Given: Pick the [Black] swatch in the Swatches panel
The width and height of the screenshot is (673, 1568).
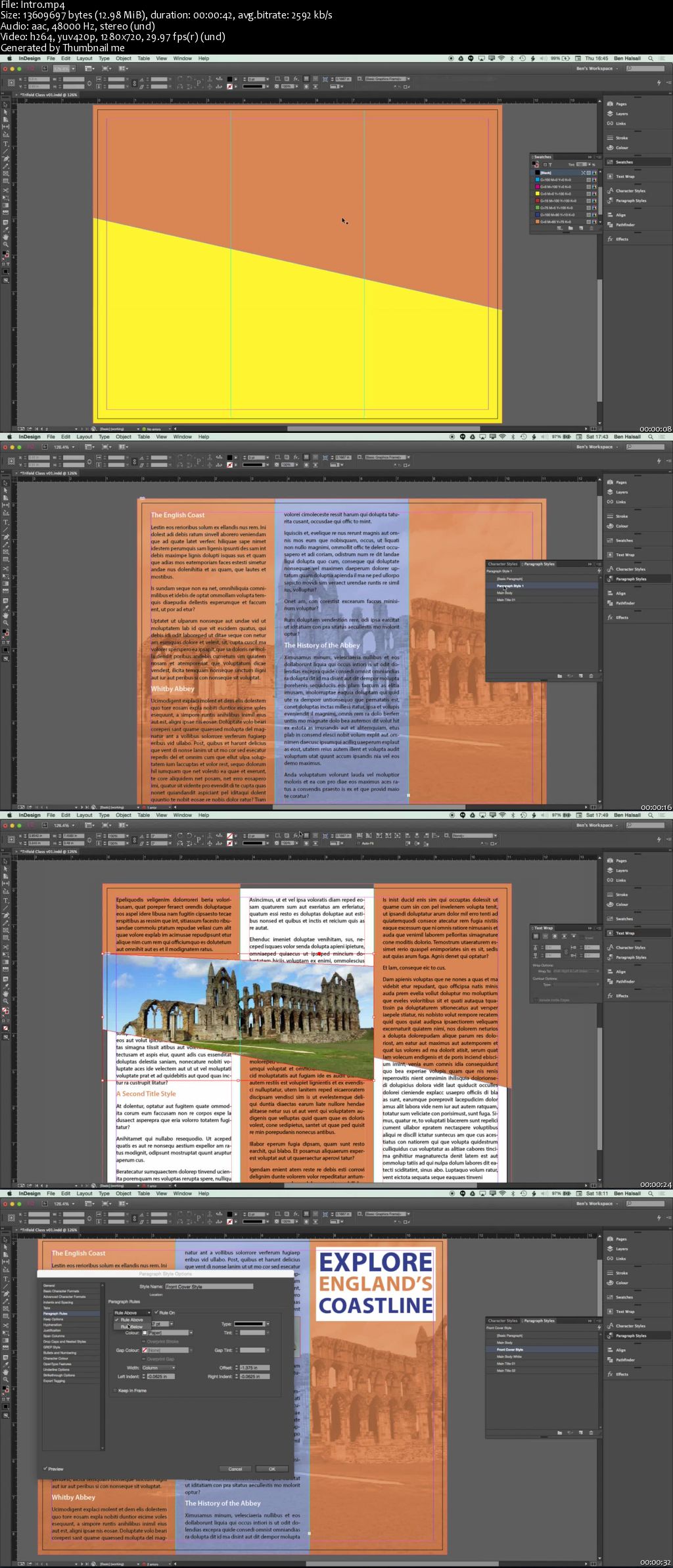Looking at the screenshot, I should pyautogui.click(x=565, y=173).
